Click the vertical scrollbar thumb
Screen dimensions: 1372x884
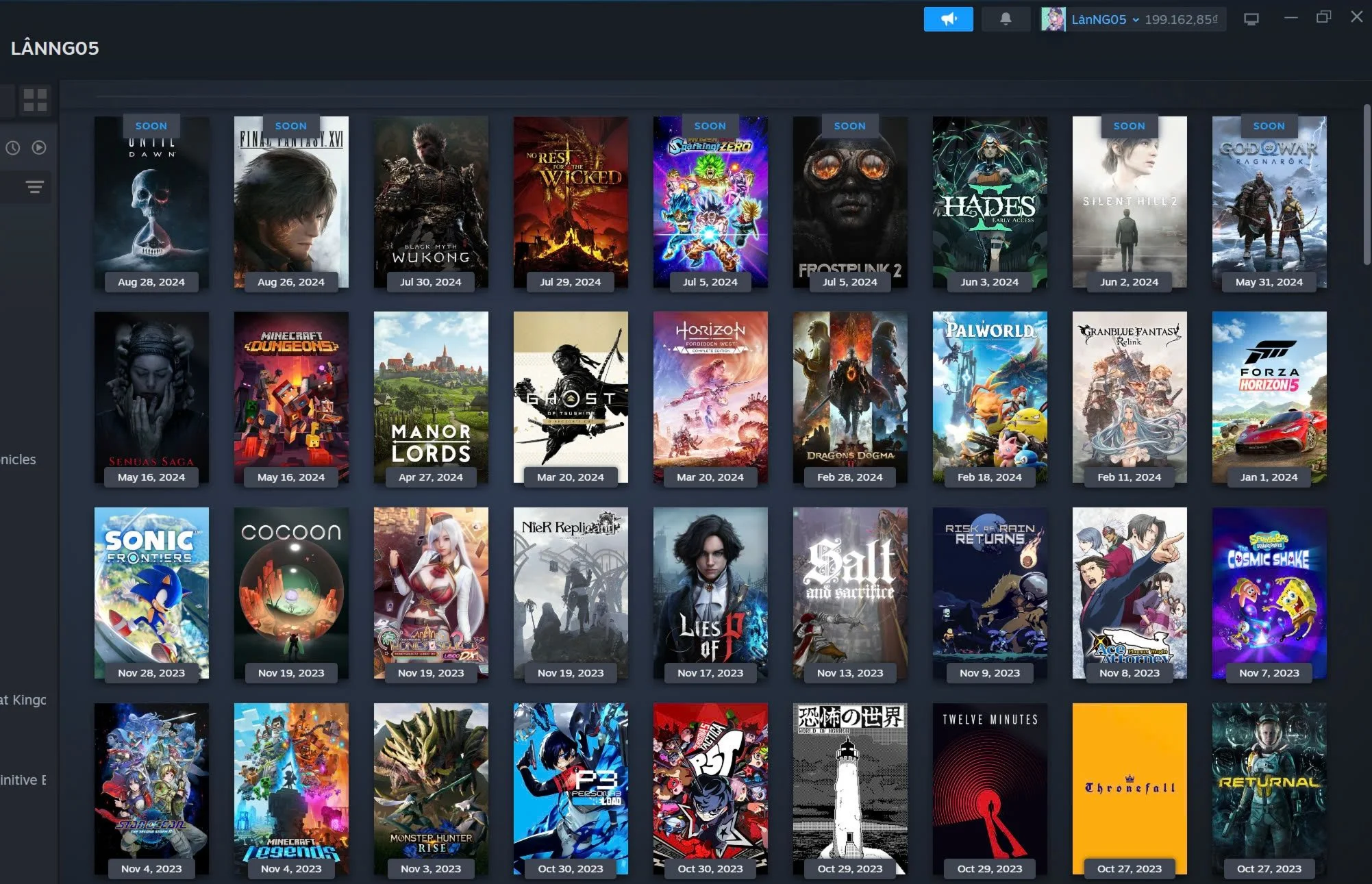[x=1367, y=184]
